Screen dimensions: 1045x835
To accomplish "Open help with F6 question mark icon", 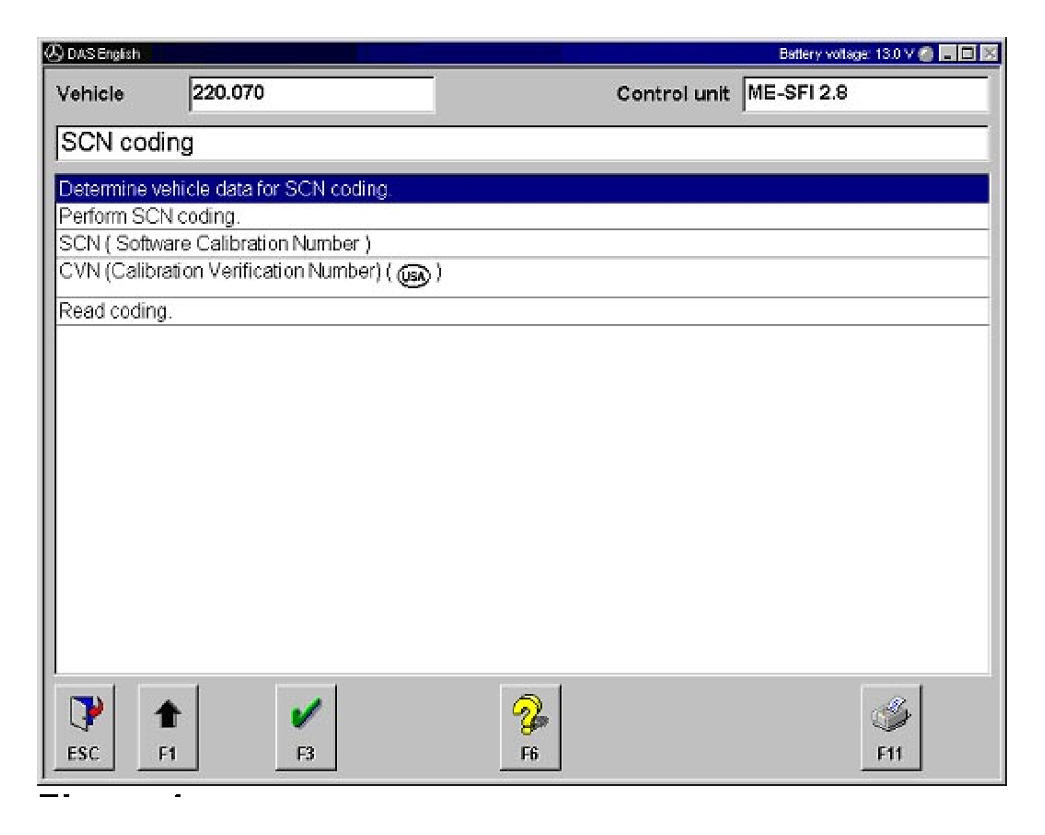I will coord(531,724).
